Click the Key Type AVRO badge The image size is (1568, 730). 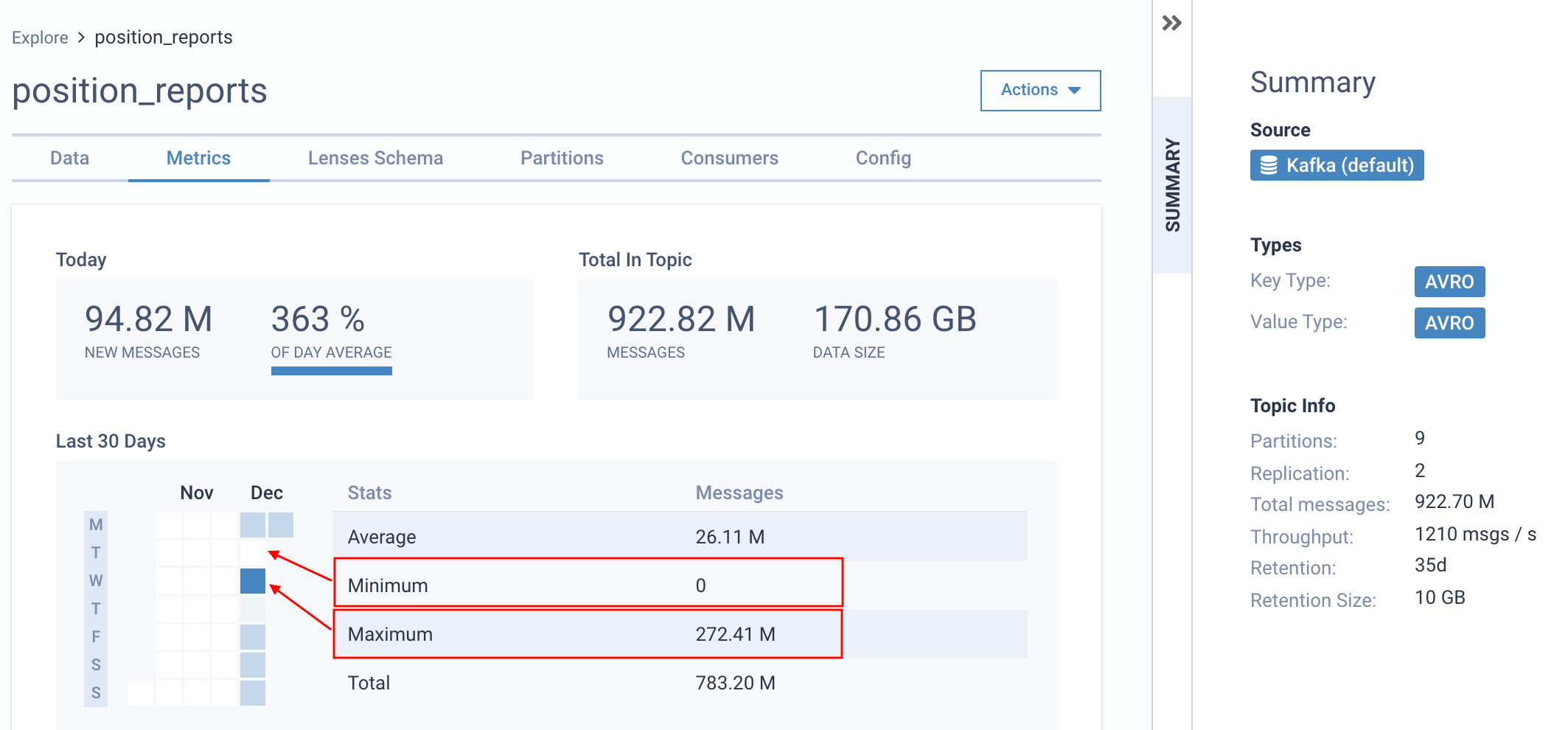(1449, 282)
